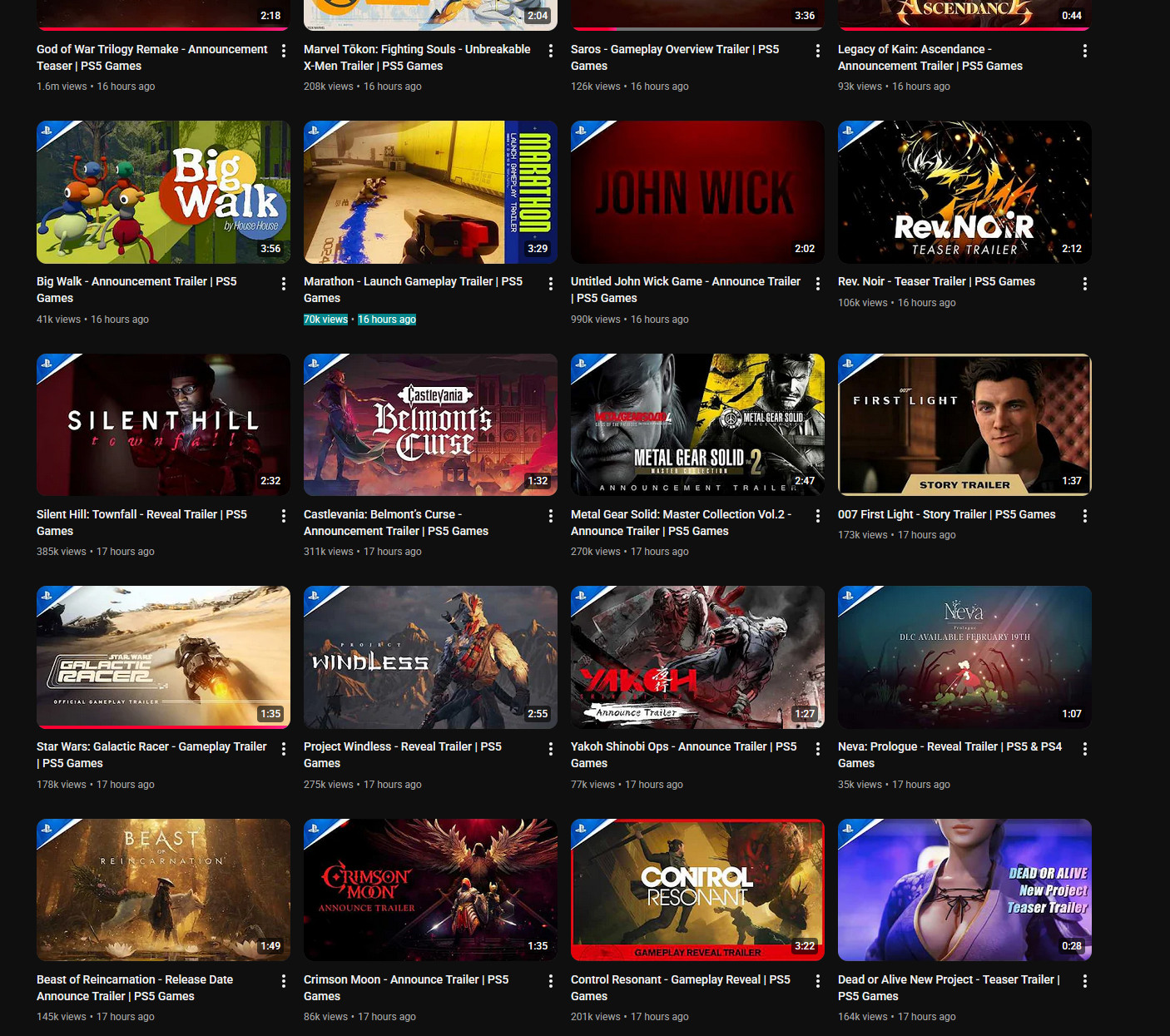Viewport: 1170px width, 1036px height.
Task: Open the 007 First Light Story Trailer title
Action: pyautogui.click(x=946, y=514)
